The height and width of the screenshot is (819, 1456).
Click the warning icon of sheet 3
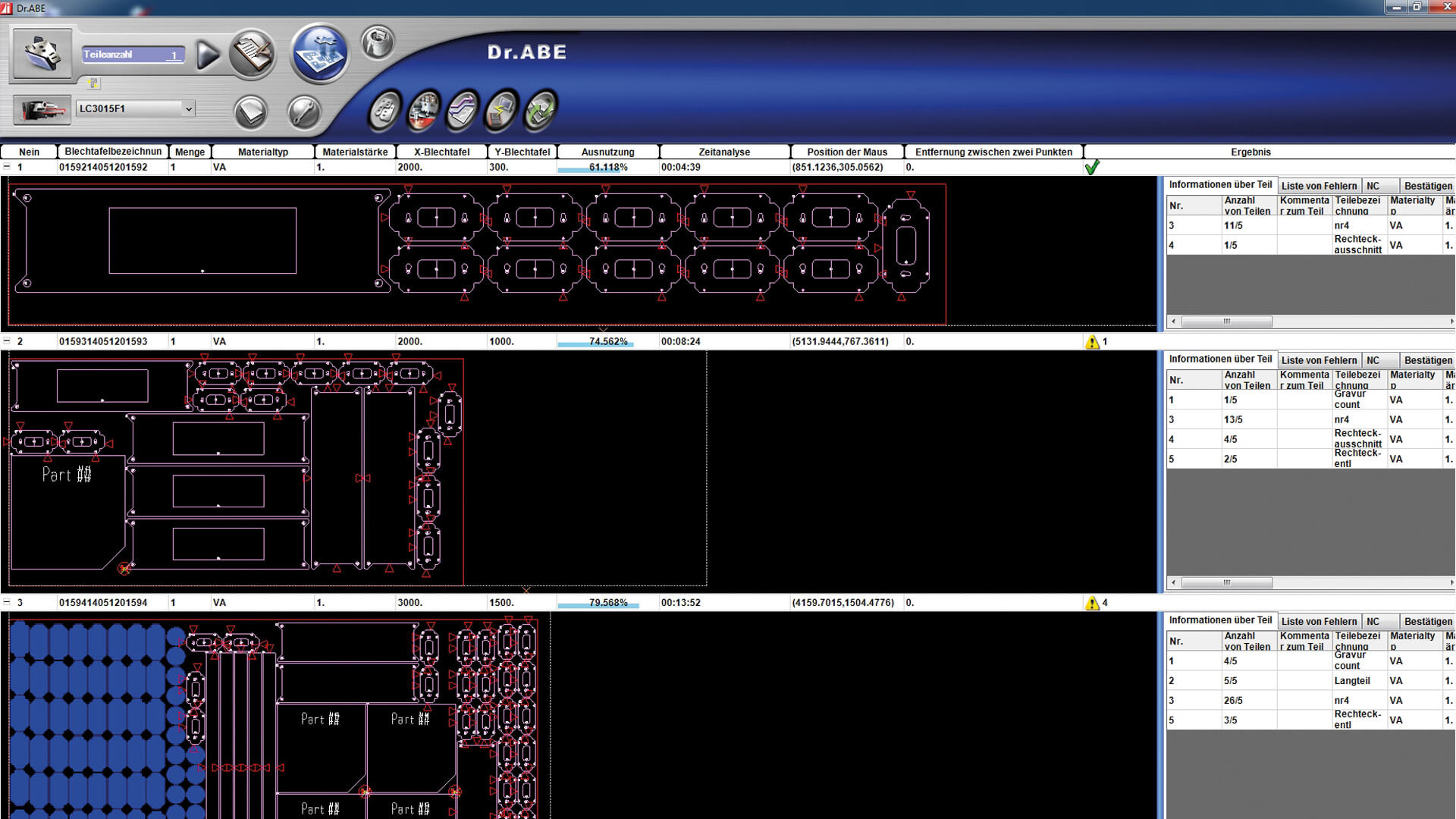pyautogui.click(x=1092, y=603)
